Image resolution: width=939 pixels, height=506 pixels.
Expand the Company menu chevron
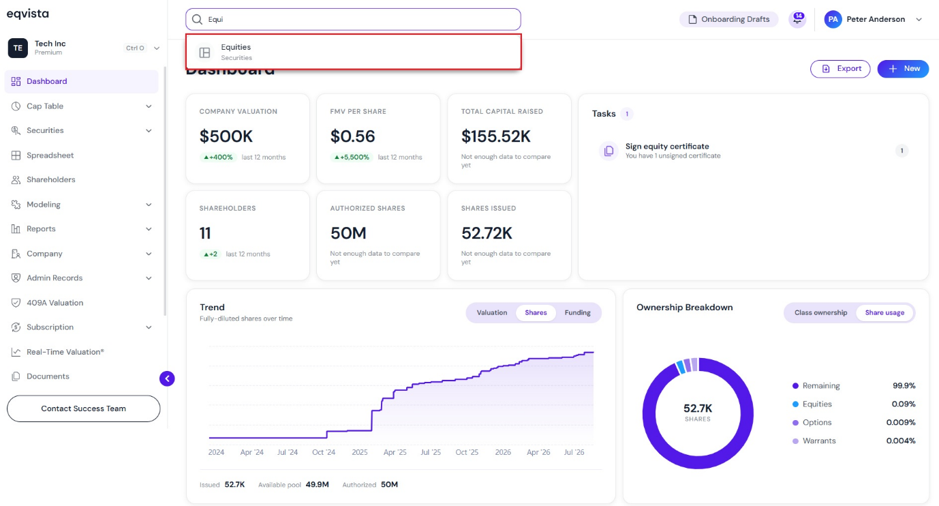[x=149, y=253]
